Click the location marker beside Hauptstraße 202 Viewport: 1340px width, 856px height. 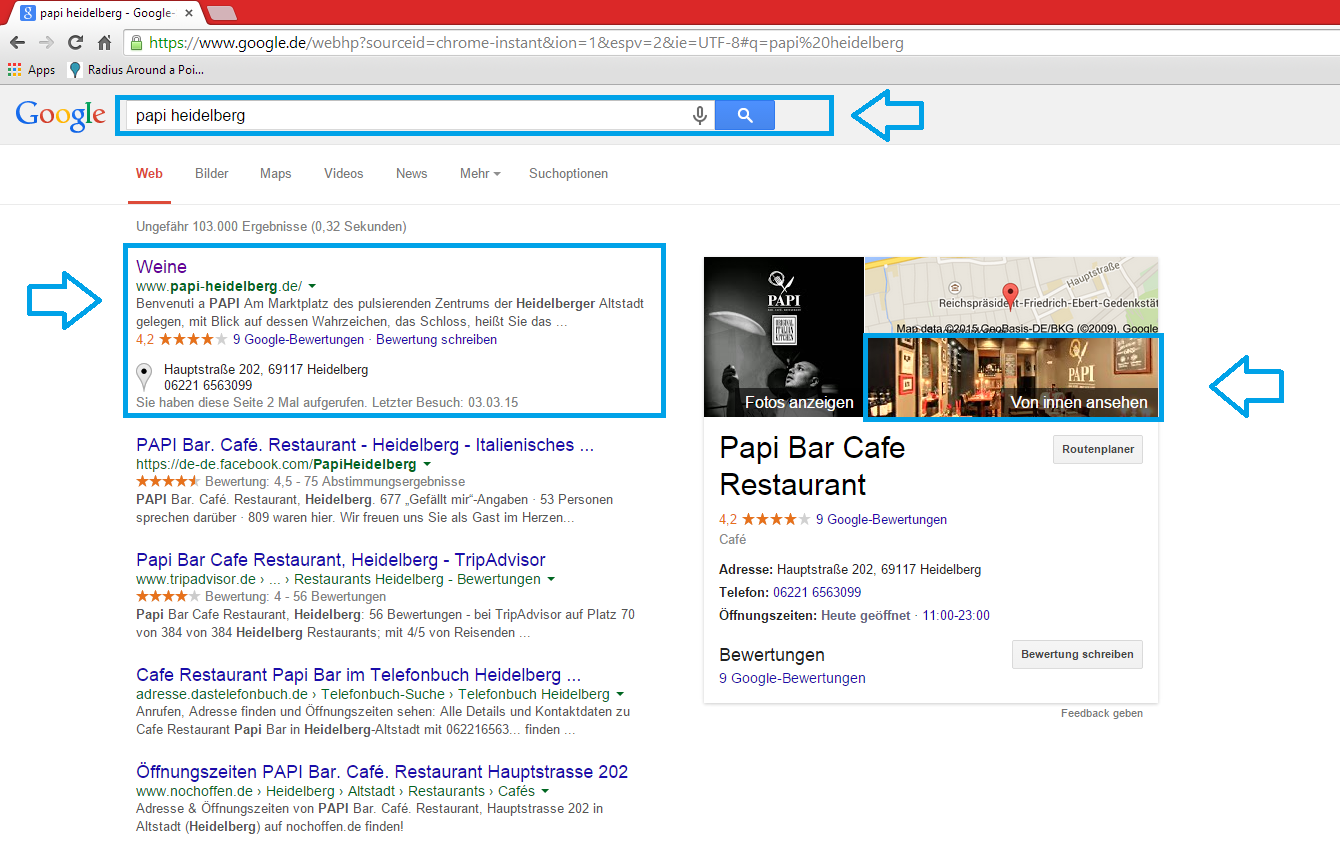(x=145, y=377)
